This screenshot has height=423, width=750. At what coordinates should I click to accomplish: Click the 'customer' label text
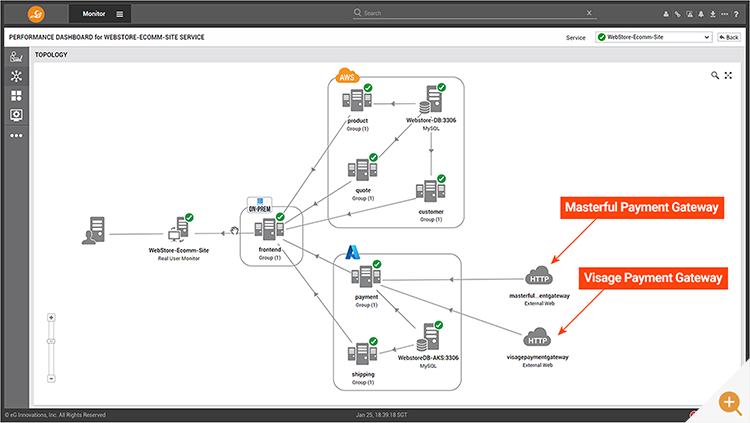click(x=431, y=212)
